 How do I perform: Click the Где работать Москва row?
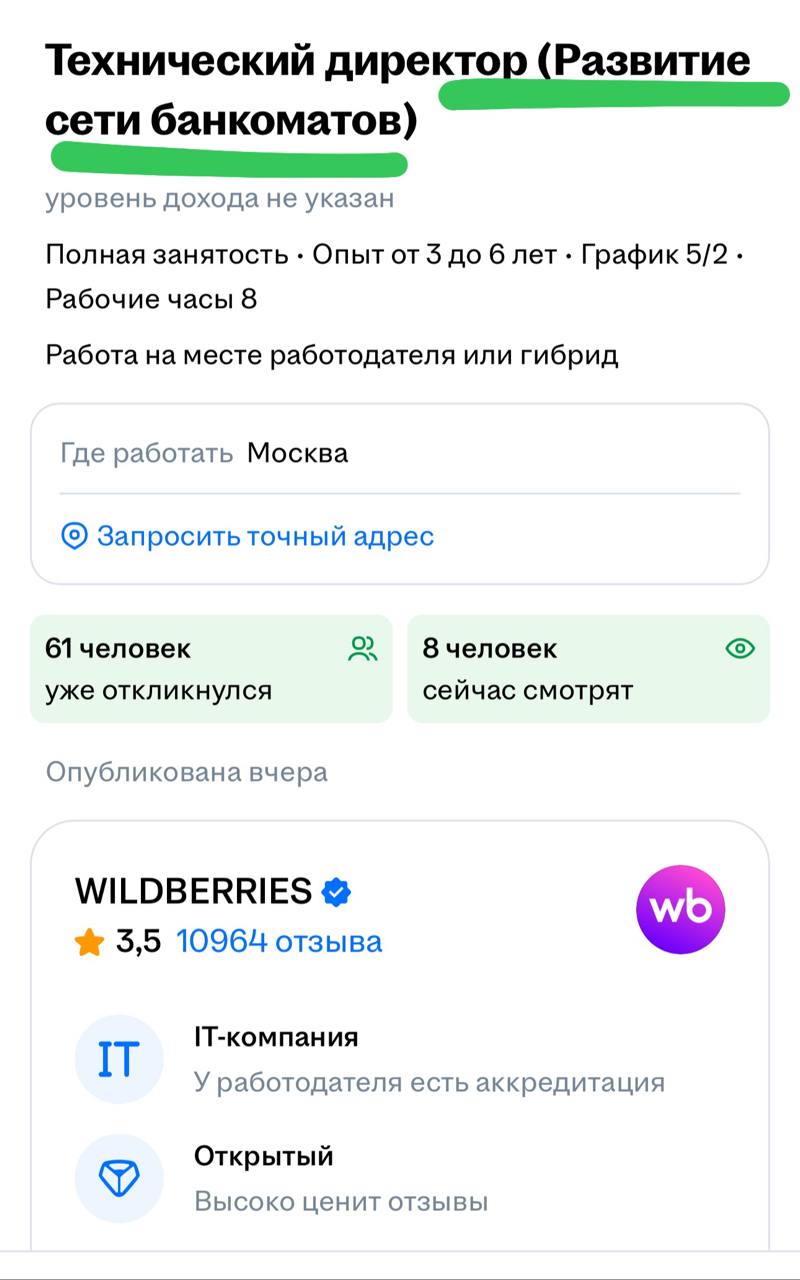[400, 454]
